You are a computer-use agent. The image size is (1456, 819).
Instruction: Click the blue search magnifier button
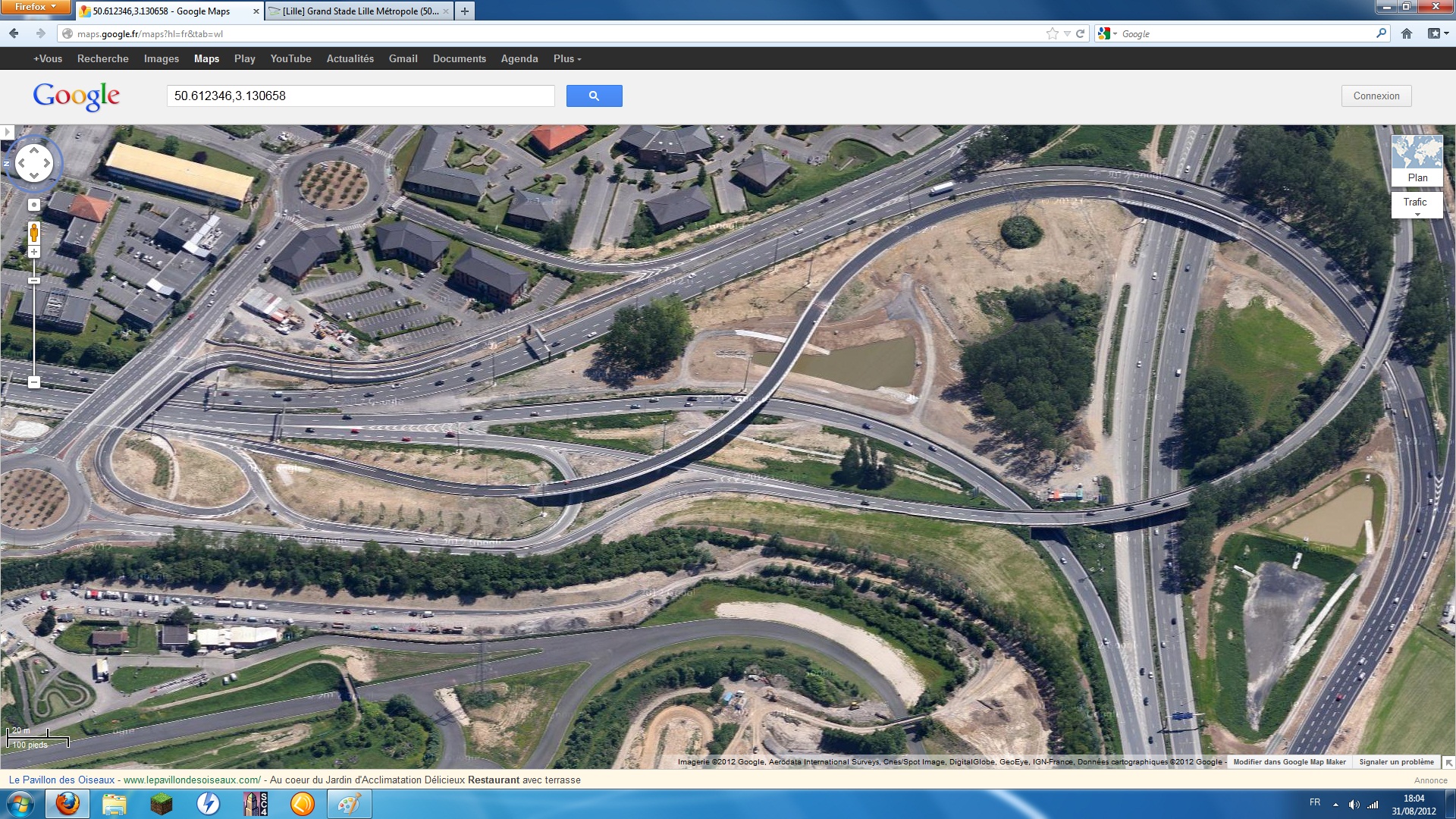coord(594,96)
